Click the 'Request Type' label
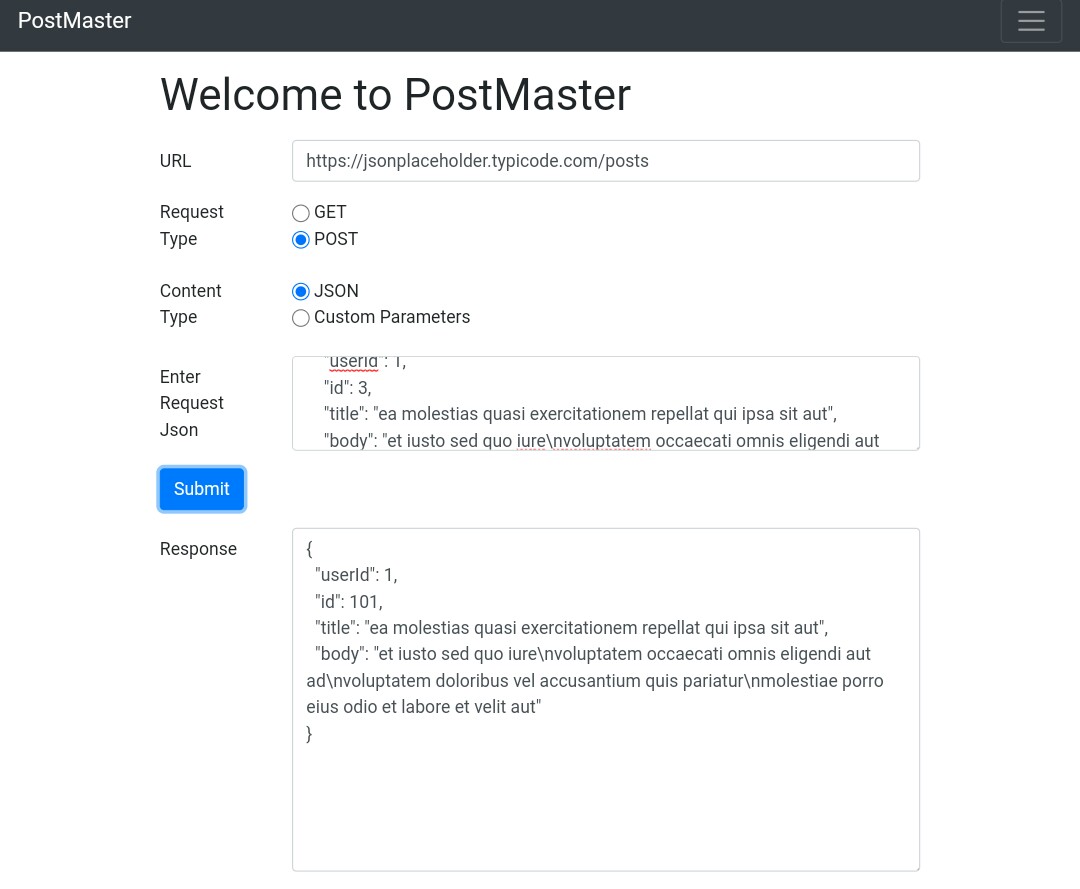The height and width of the screenshot is (889, 1080). click(x=191, y=225)
